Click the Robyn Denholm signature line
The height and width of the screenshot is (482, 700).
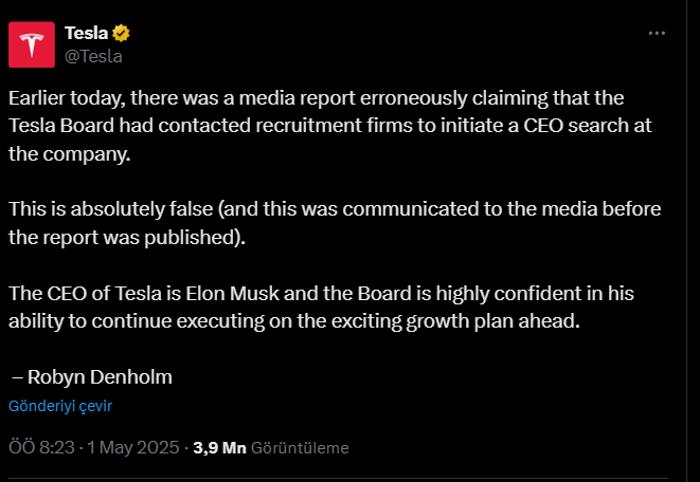click(x=92, y=377)
